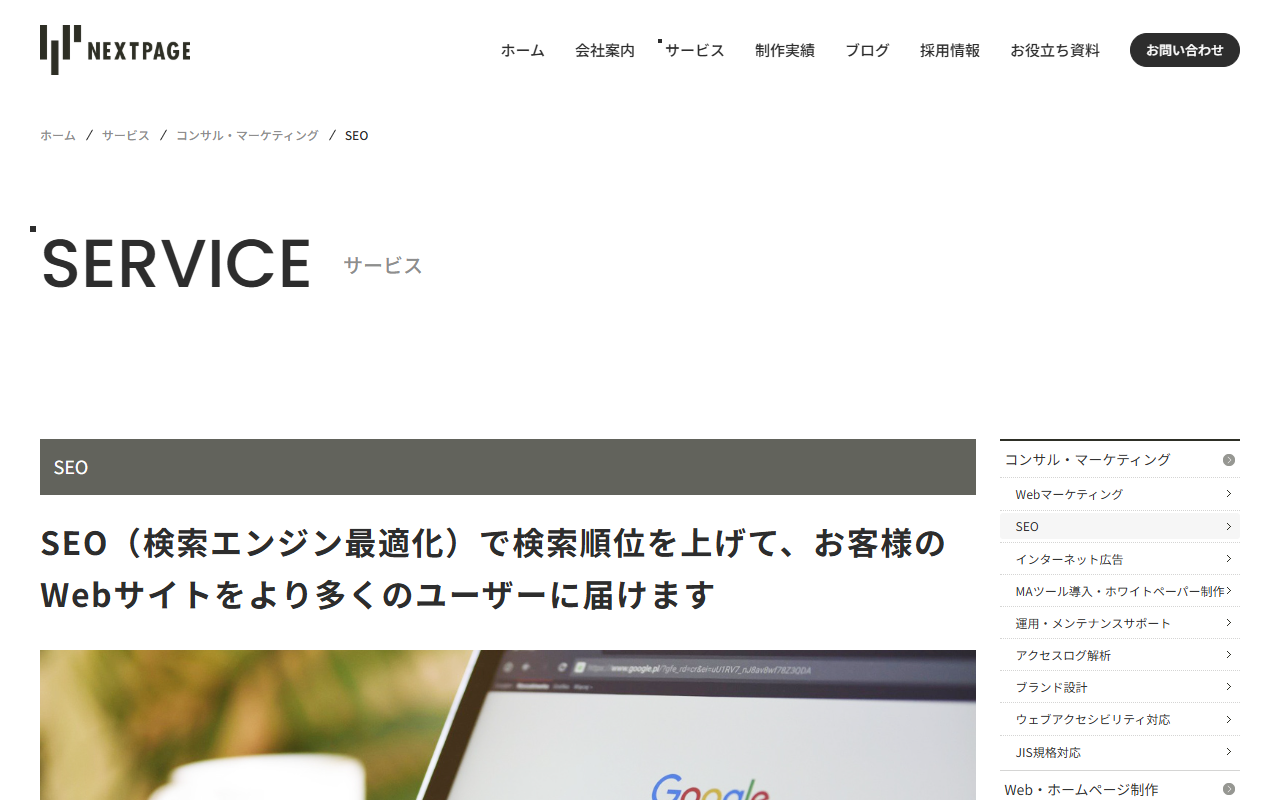1280x800 pixels.
Task: Click the chevron next to インターネット広告
Action: (x=1228, y=558)
